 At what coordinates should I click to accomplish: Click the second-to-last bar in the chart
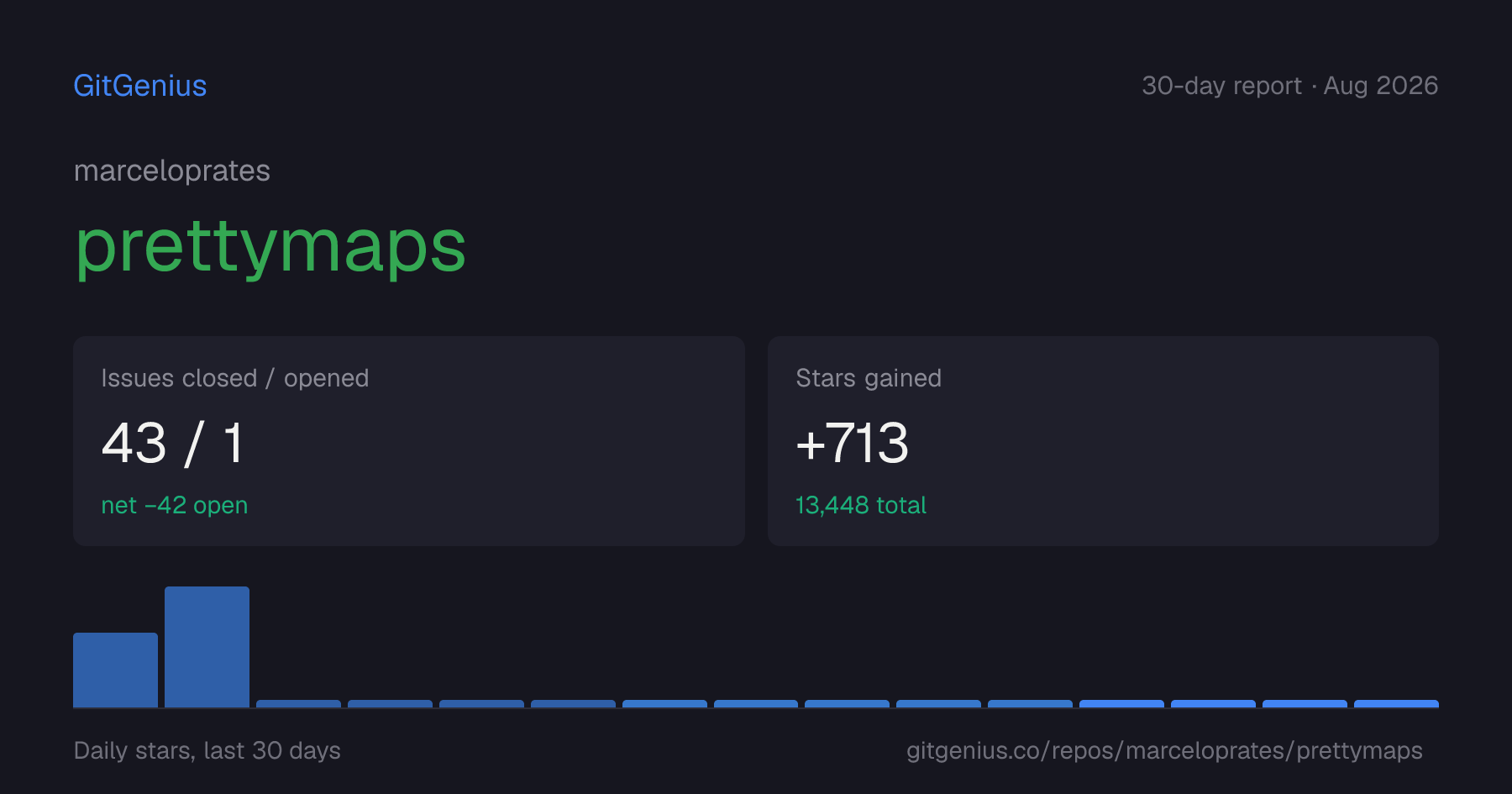pos(1305,703)
